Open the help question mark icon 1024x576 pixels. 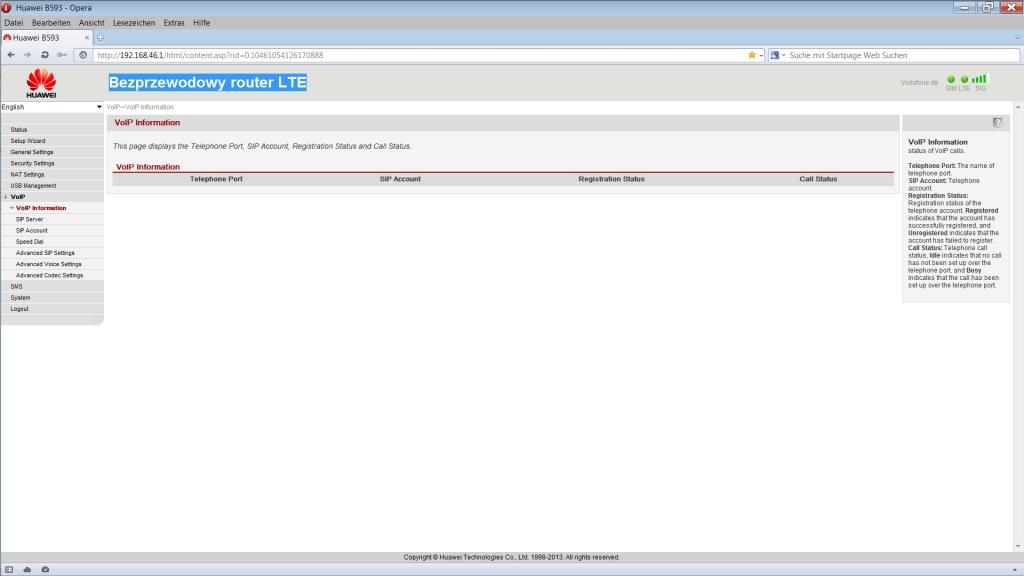click(x=997, y=122)
